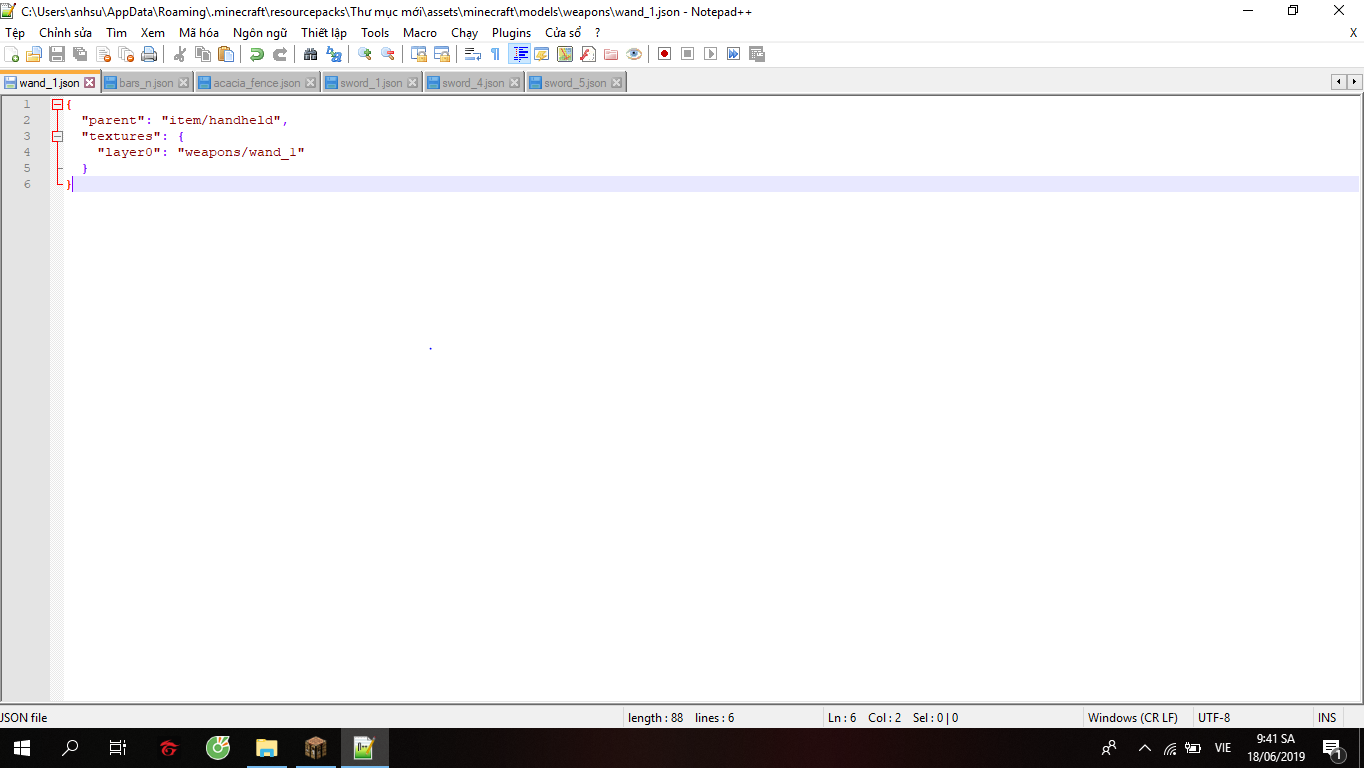Click the UTF-8 encoding status field
Image resolution: width=1364 pixels, height=768 pixels.
1213,718
